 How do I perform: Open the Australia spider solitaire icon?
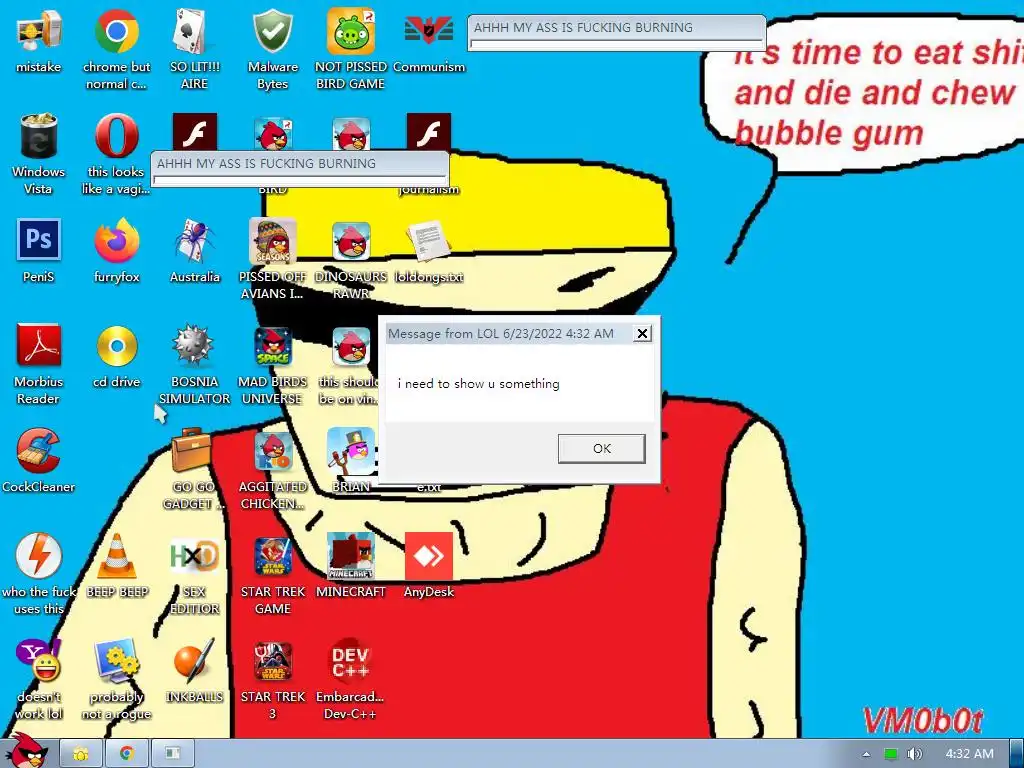(195, 240)
